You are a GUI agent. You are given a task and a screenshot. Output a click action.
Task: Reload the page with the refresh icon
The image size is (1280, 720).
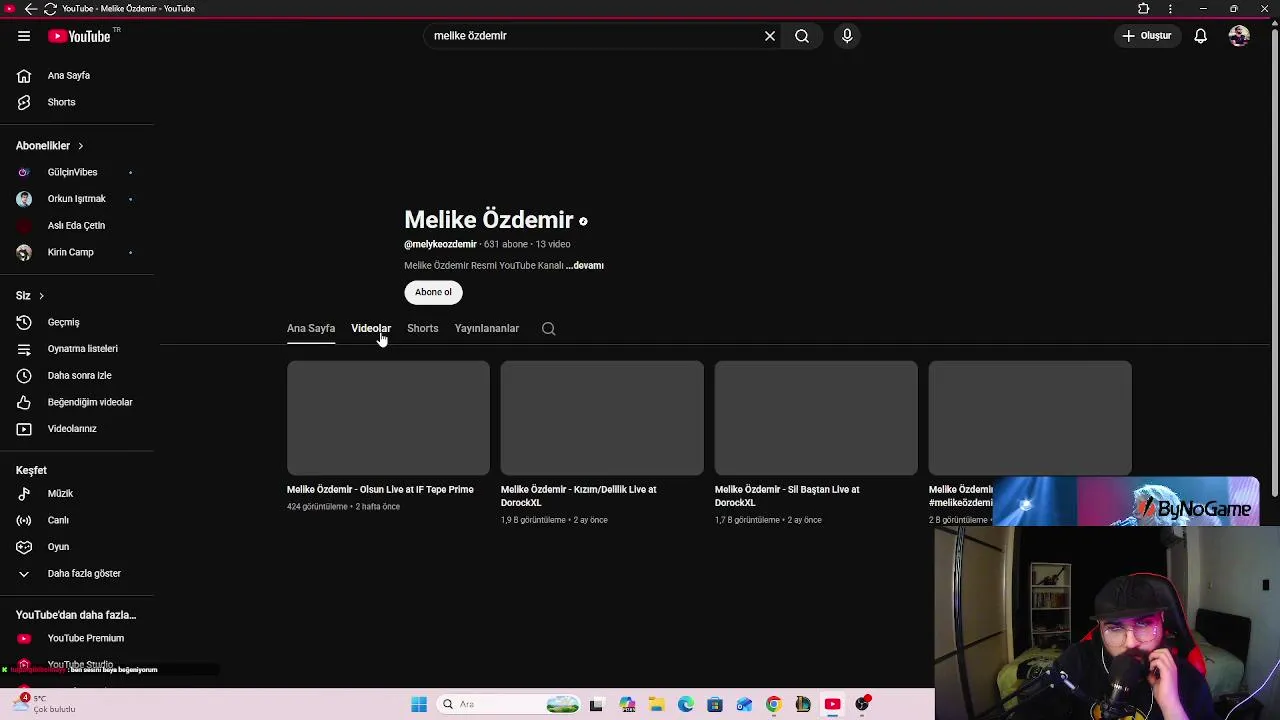[50, 9]
